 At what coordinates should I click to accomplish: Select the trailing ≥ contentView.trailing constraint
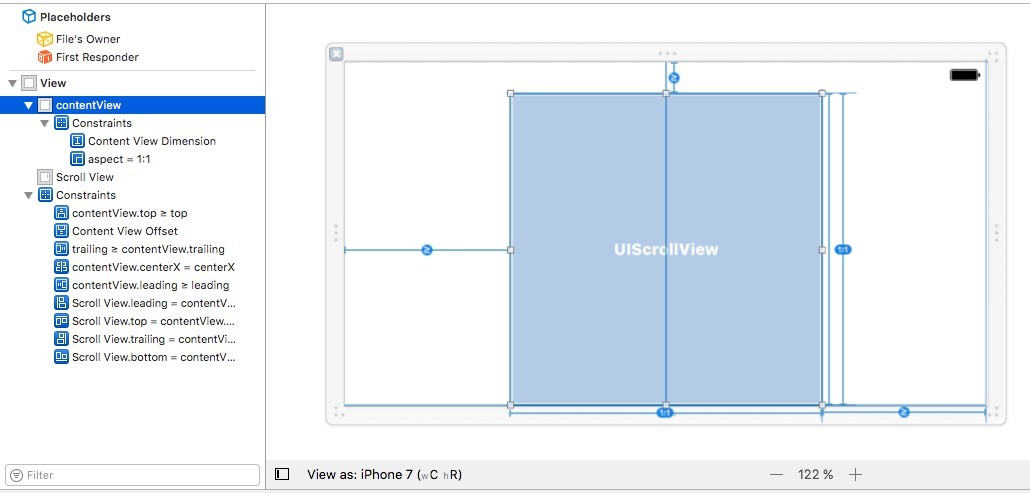tap(148, 249)
